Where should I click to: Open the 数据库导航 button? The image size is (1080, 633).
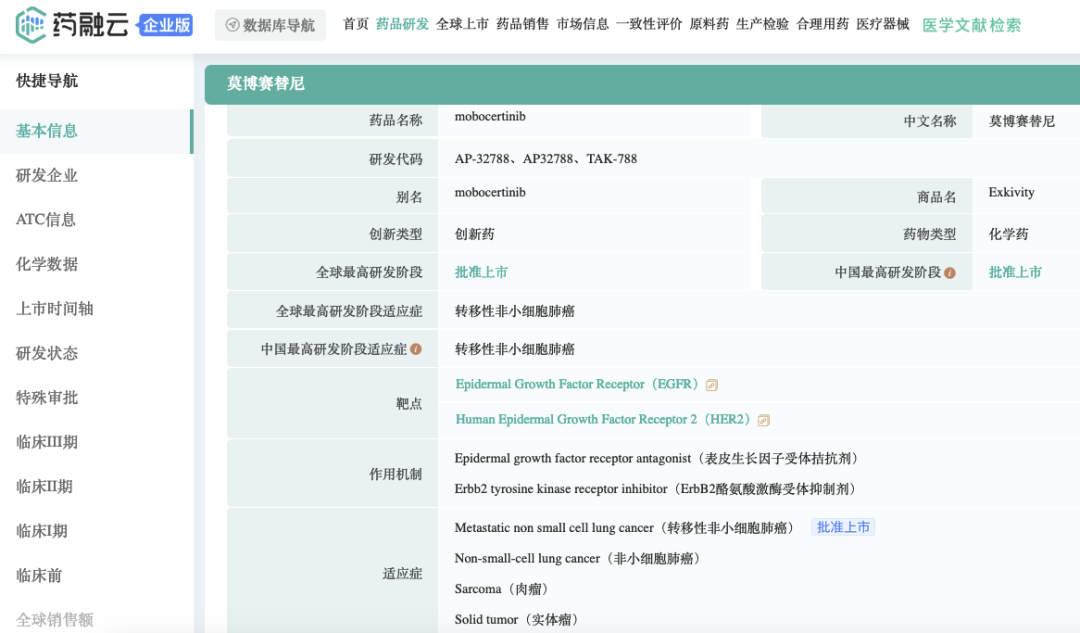pos(270,25)
